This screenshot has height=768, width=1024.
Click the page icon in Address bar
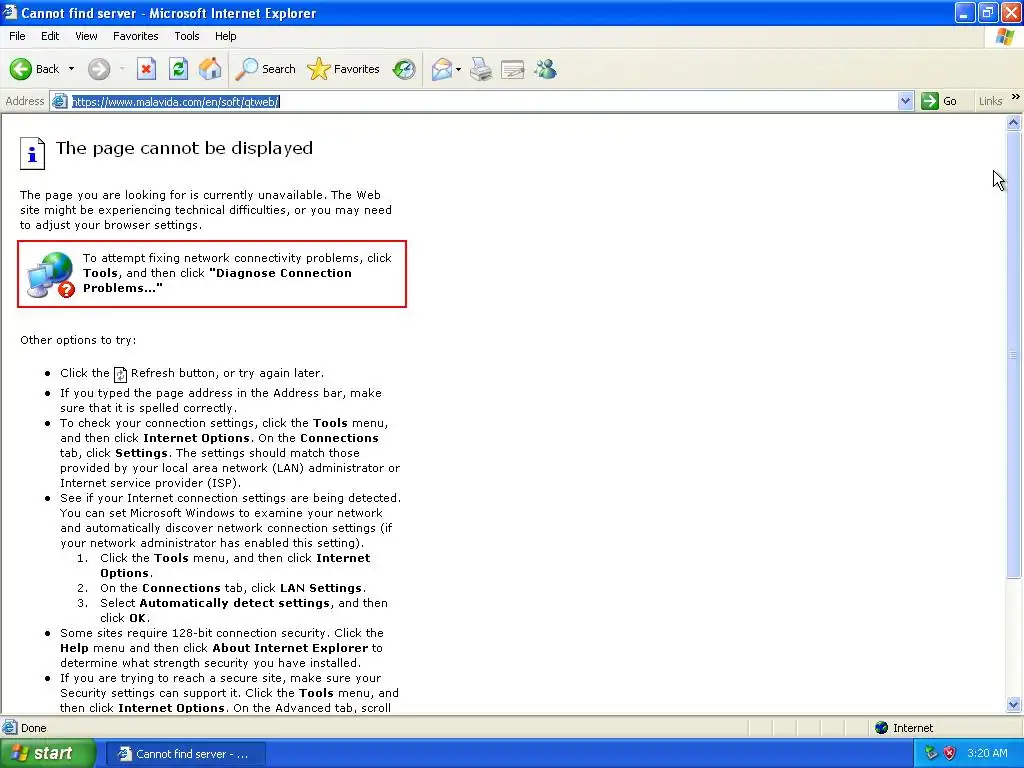pos(59,101)
